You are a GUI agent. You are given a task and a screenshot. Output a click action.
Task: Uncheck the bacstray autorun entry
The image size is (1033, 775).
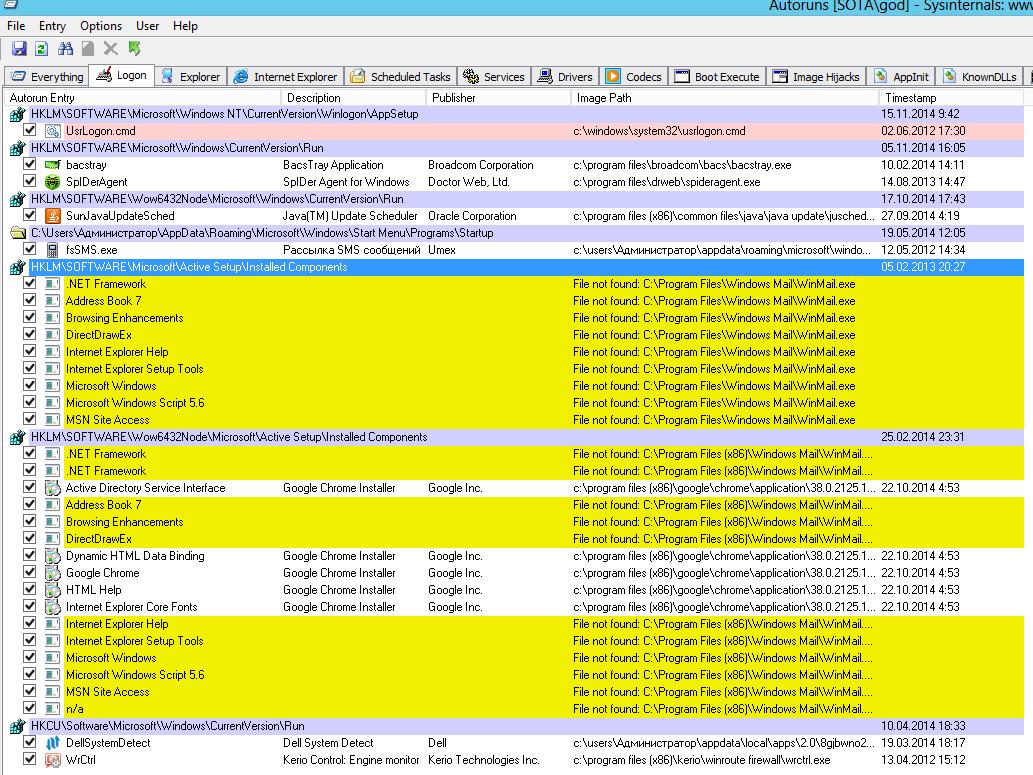pos(30,164)
